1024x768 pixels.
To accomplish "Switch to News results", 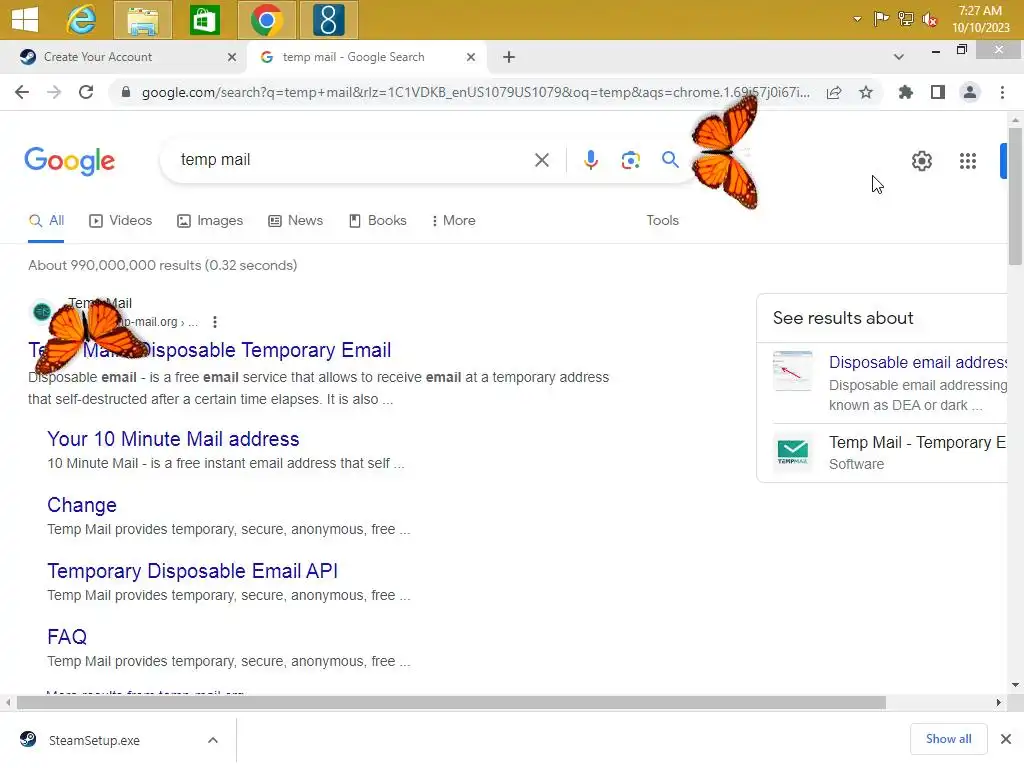I will pyautogui.click(x=295, y=221).
